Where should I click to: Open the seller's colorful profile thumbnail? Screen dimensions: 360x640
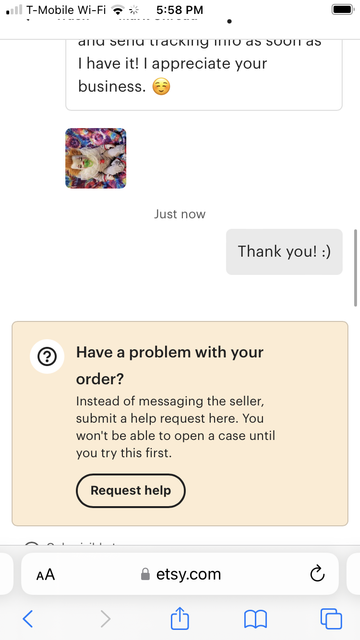tap(96, 158)
